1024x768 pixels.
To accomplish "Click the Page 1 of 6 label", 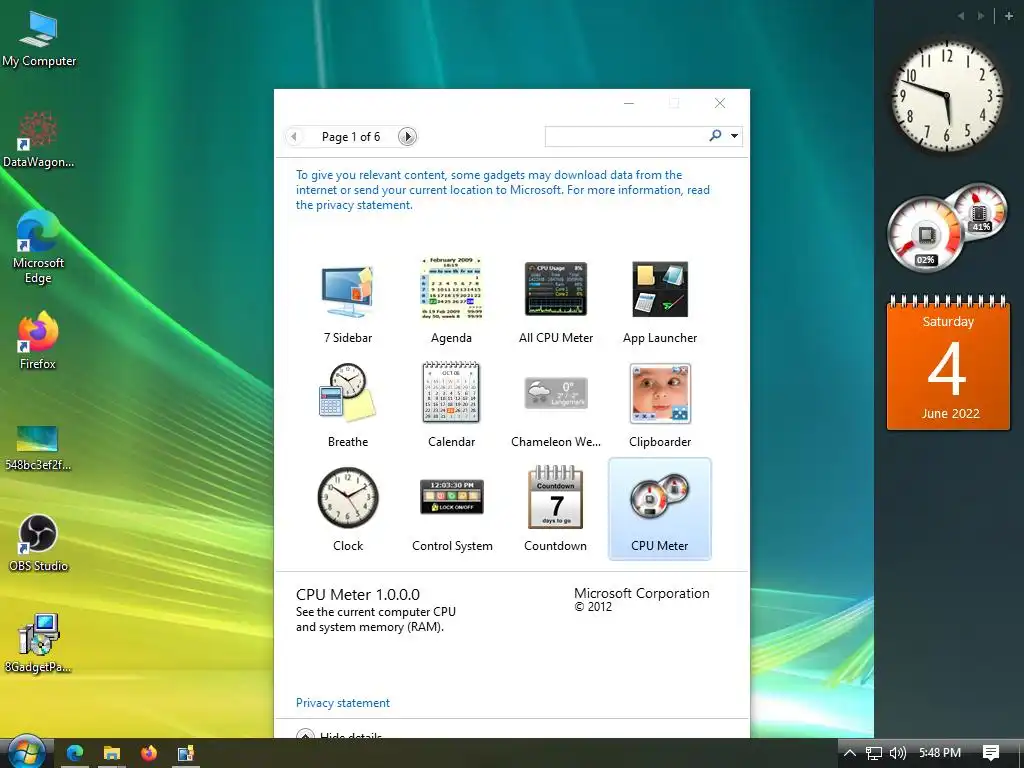I will pos(351,136).
